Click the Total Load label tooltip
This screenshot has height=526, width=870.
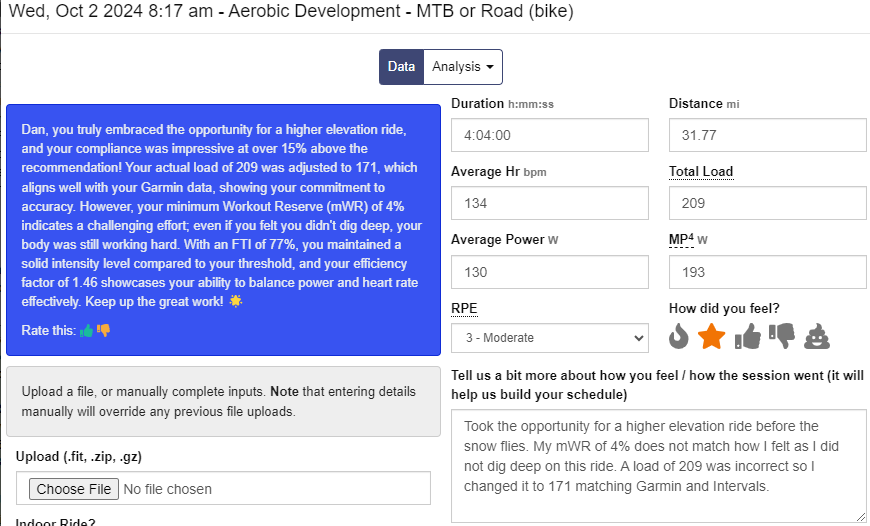pyautogui.click(x=701, y=172)
